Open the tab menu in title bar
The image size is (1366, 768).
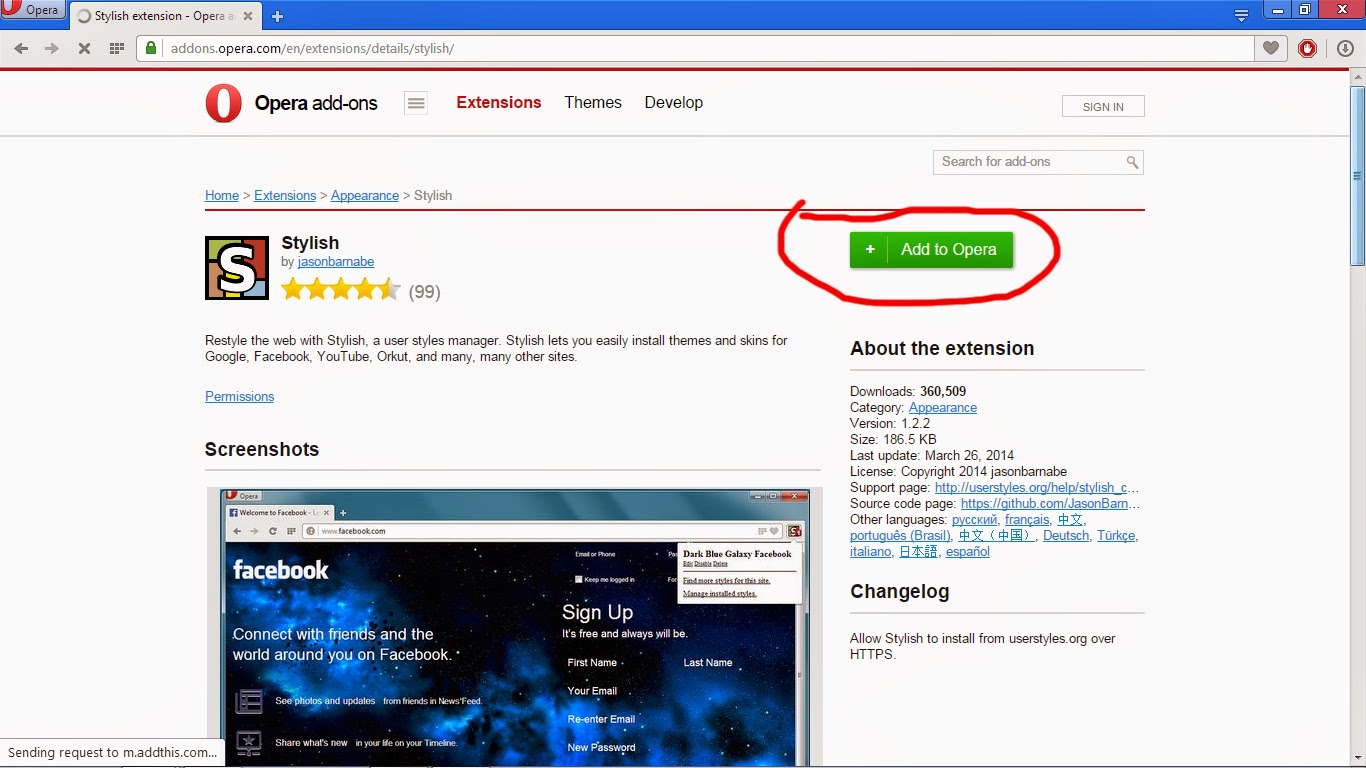1241,15
